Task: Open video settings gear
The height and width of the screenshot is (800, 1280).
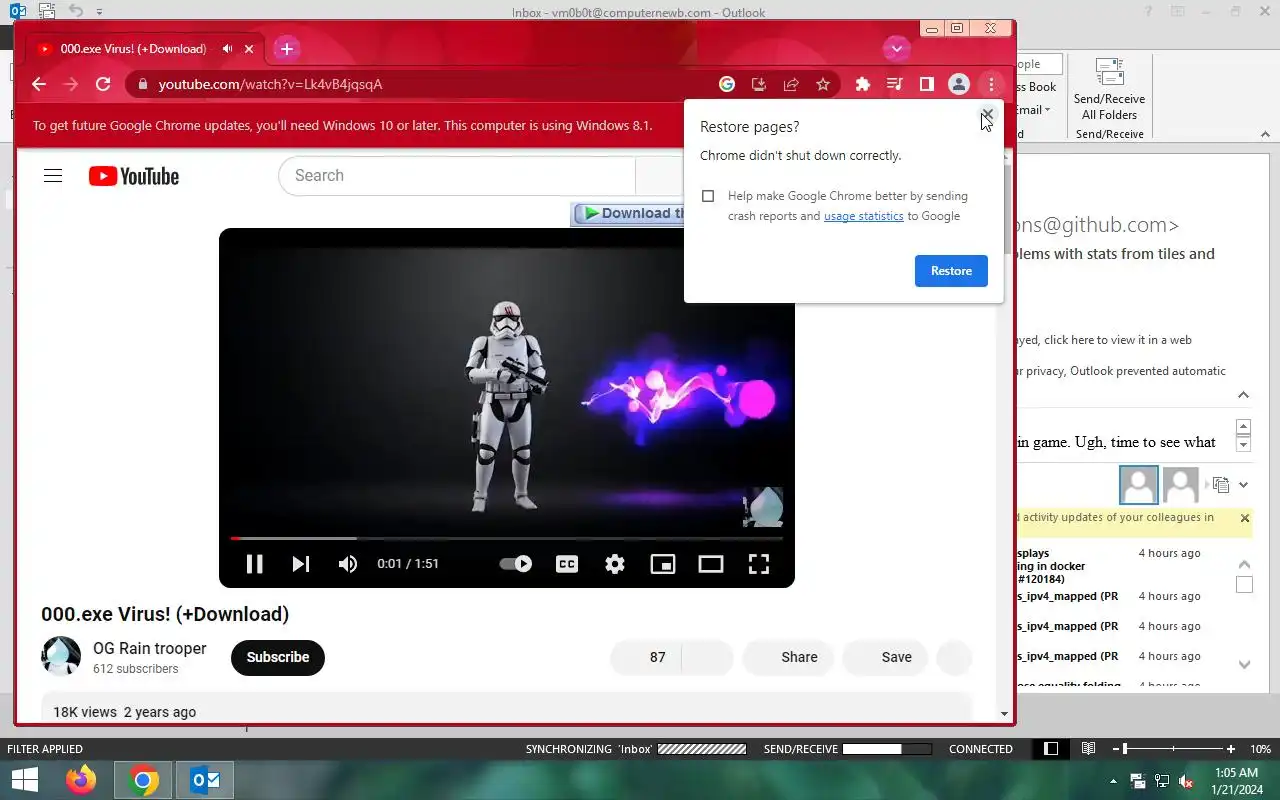Action: (x=615, y=564)
